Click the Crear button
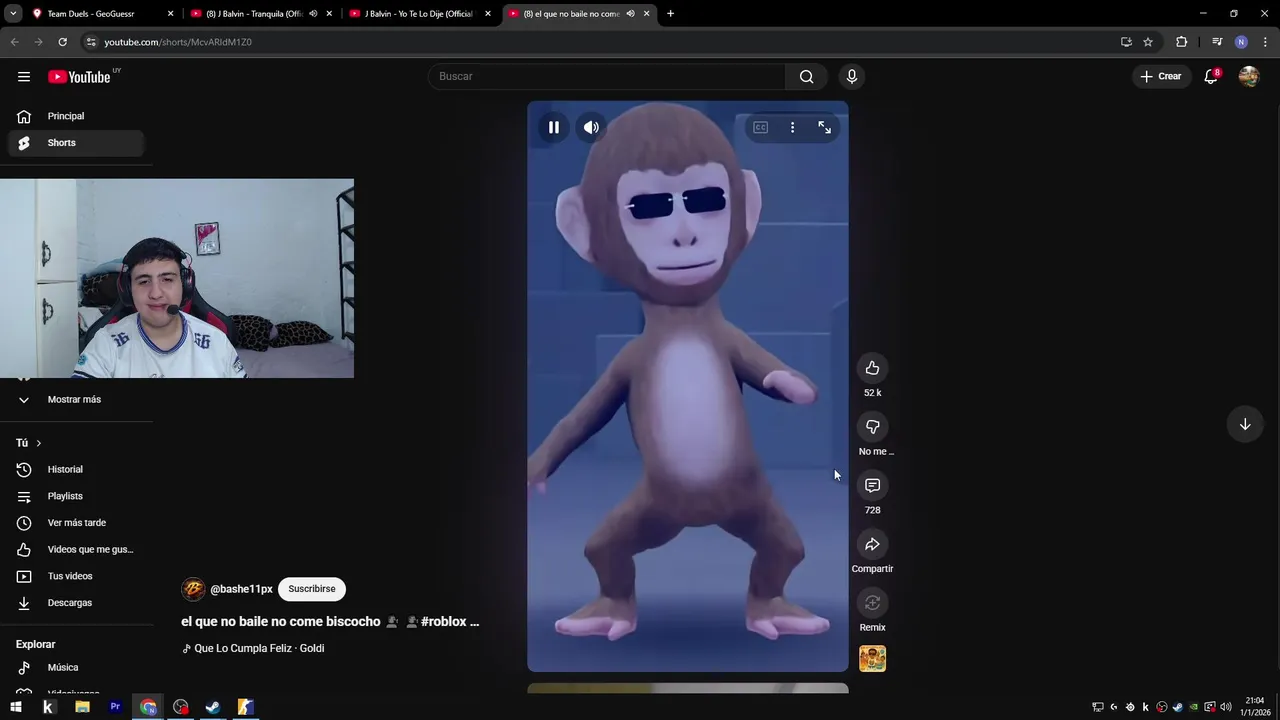 click(1161, 76)
